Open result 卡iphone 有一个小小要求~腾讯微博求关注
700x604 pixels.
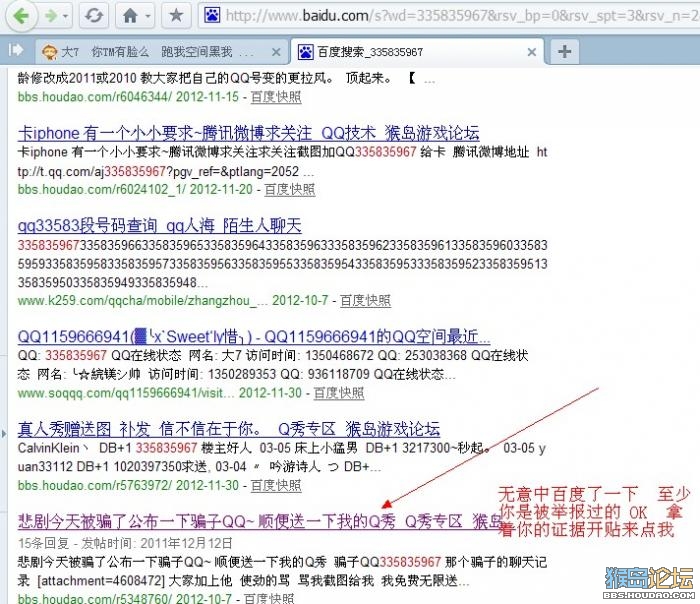249,133
